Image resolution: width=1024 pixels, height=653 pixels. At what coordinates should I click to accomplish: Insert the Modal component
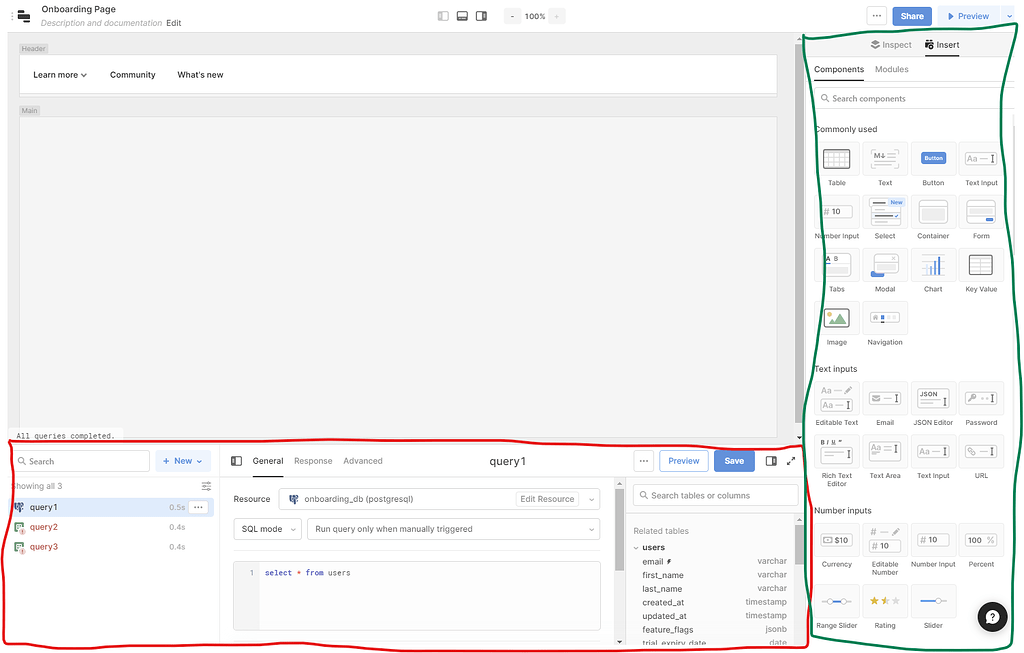click(884, 264)
